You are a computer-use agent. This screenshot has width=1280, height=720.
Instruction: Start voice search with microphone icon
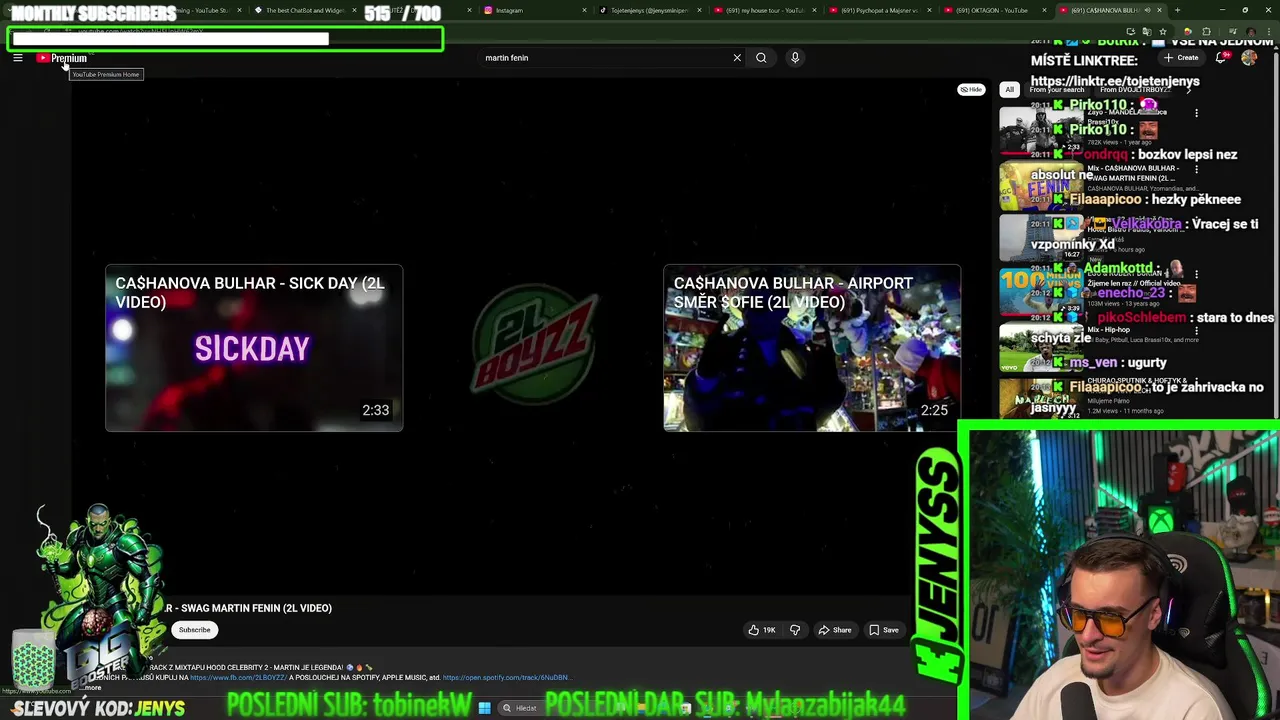pyautogui.click(x=795, y=58)
